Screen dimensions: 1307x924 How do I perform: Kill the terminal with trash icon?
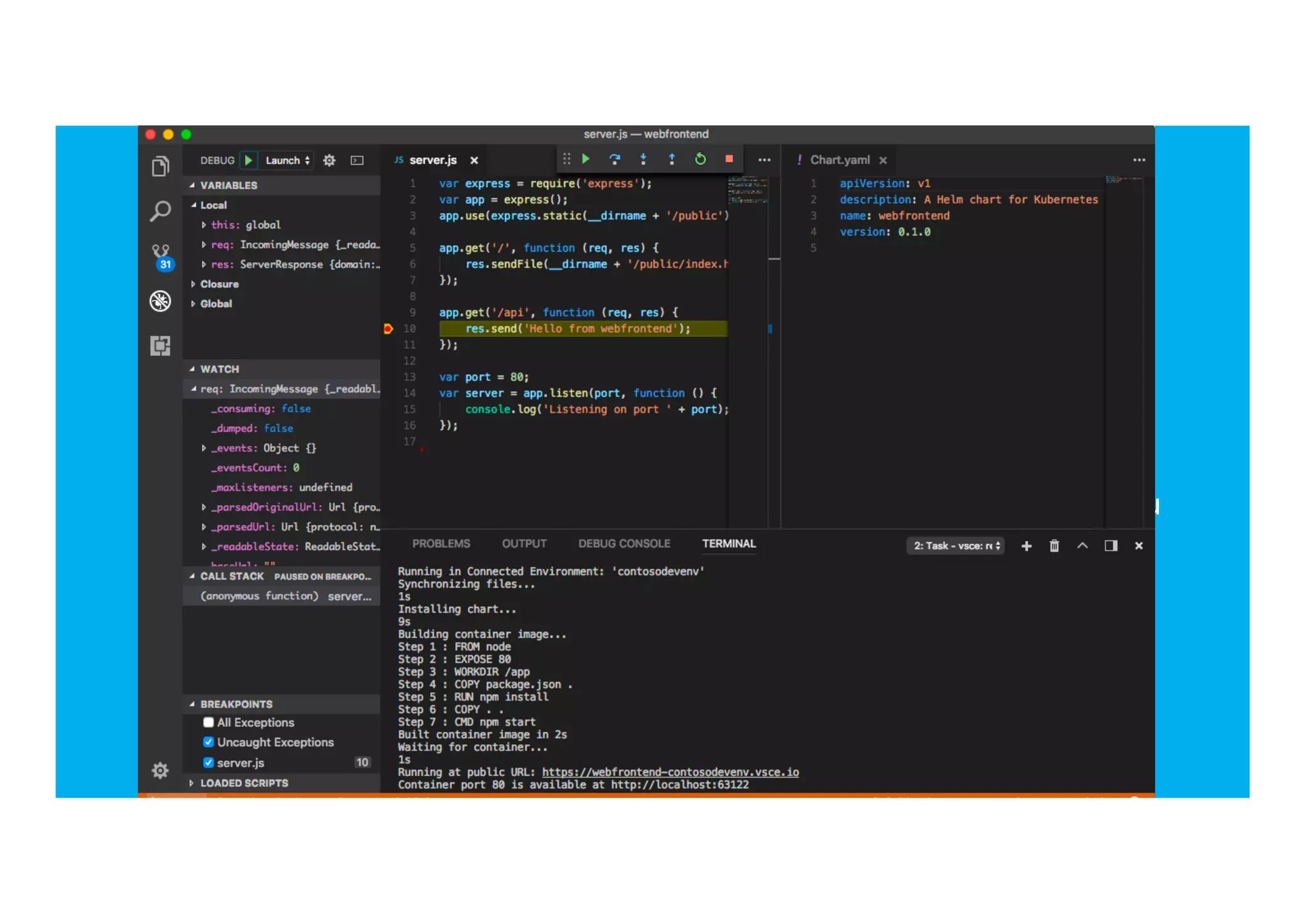click(x=1054, y=546)
